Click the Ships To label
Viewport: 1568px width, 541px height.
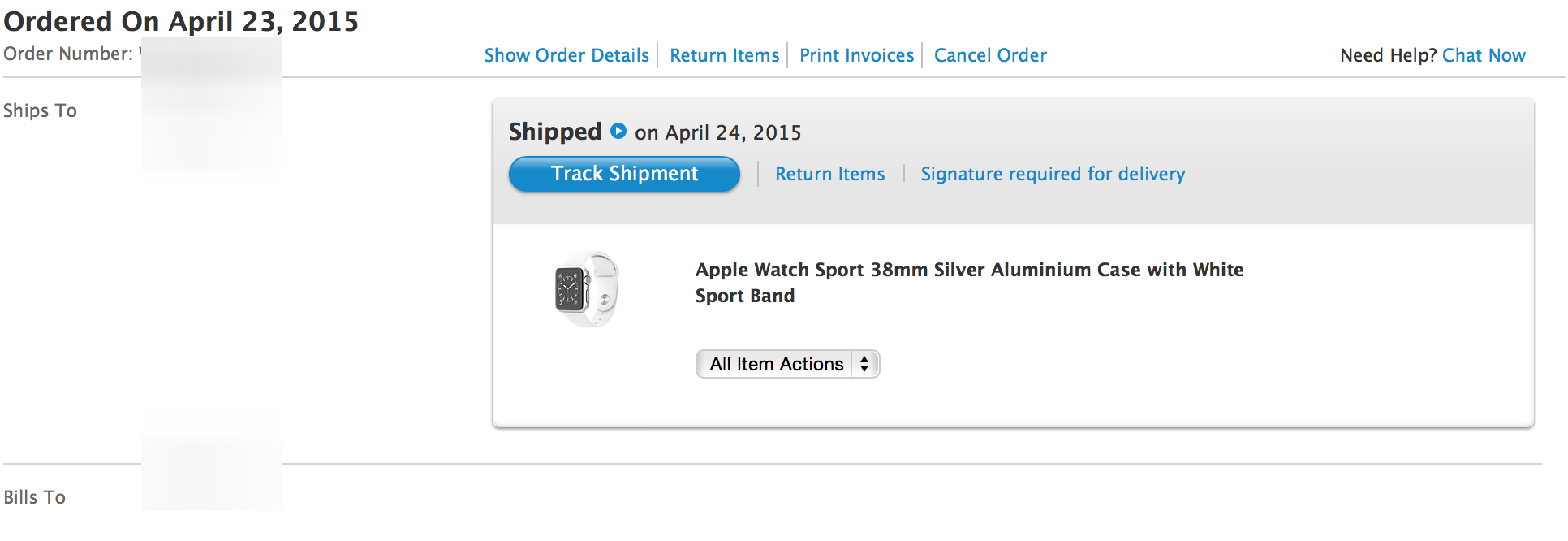pos(40,110)
